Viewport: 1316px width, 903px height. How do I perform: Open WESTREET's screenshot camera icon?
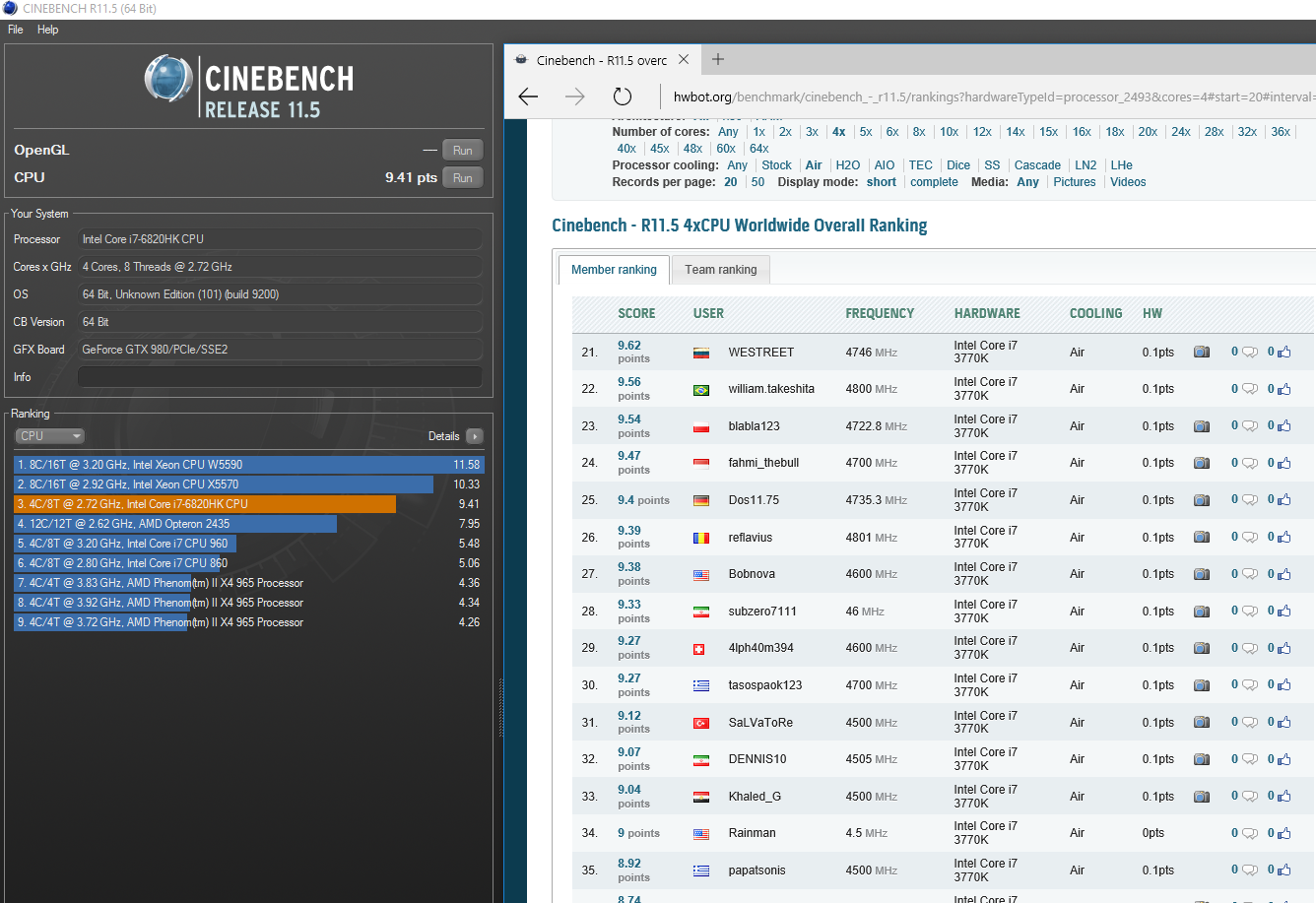(1202, 352)
